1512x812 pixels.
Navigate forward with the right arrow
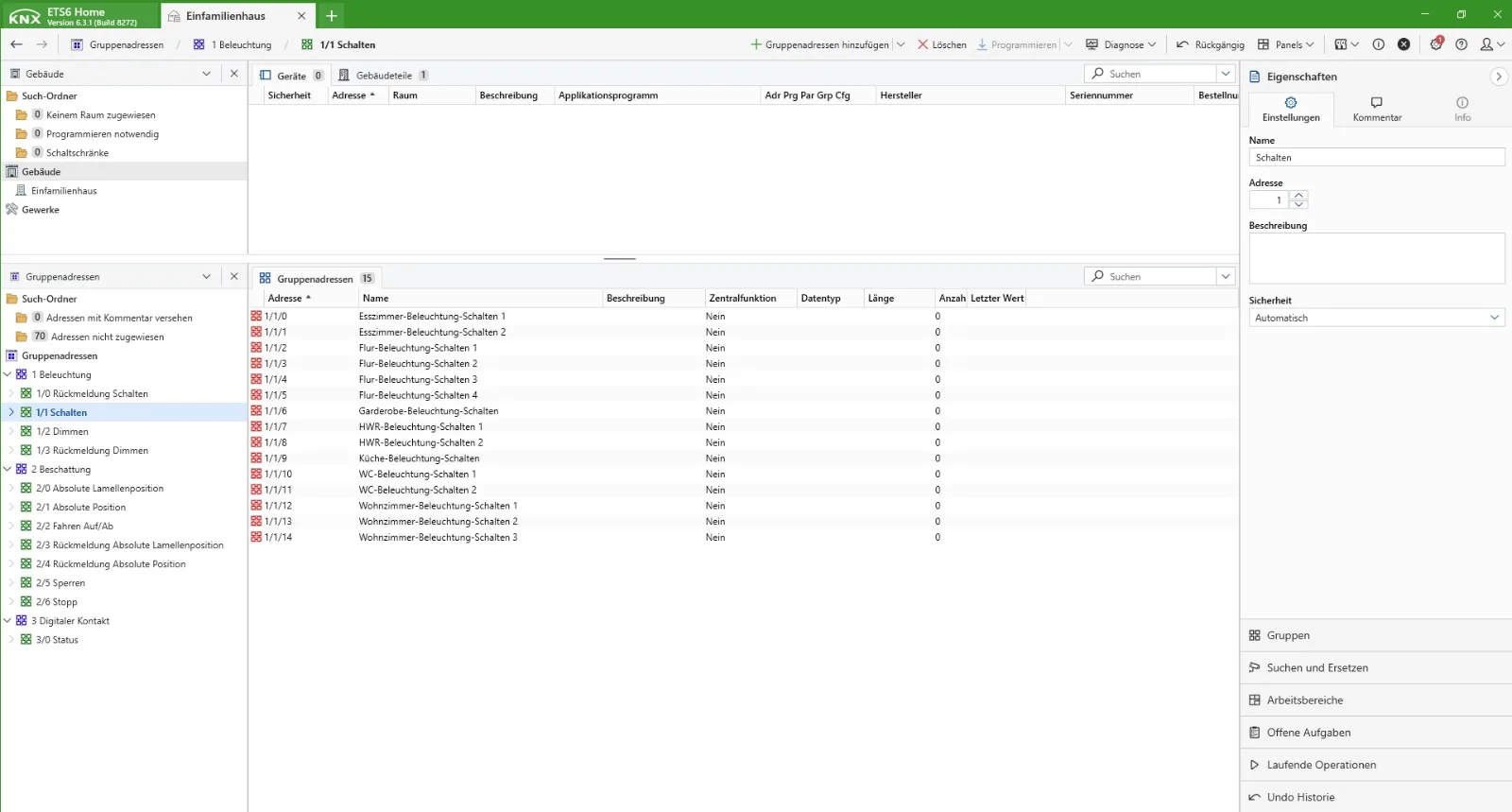(x=42, y=44)
